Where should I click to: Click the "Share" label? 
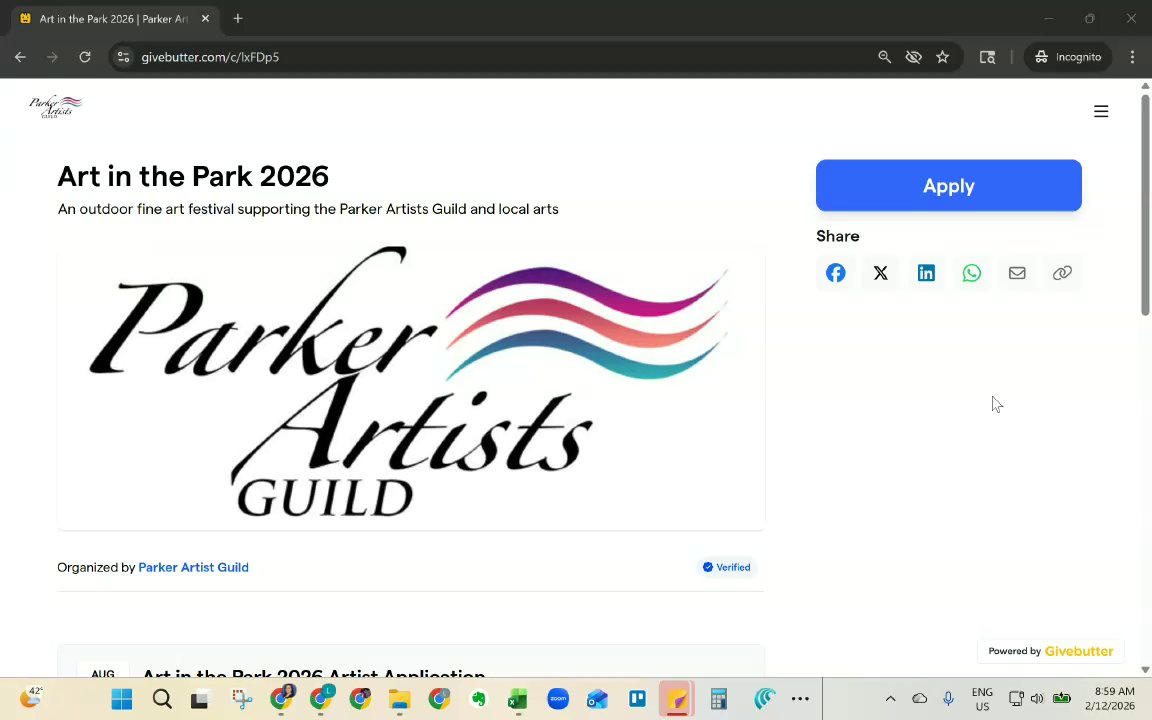838,237
